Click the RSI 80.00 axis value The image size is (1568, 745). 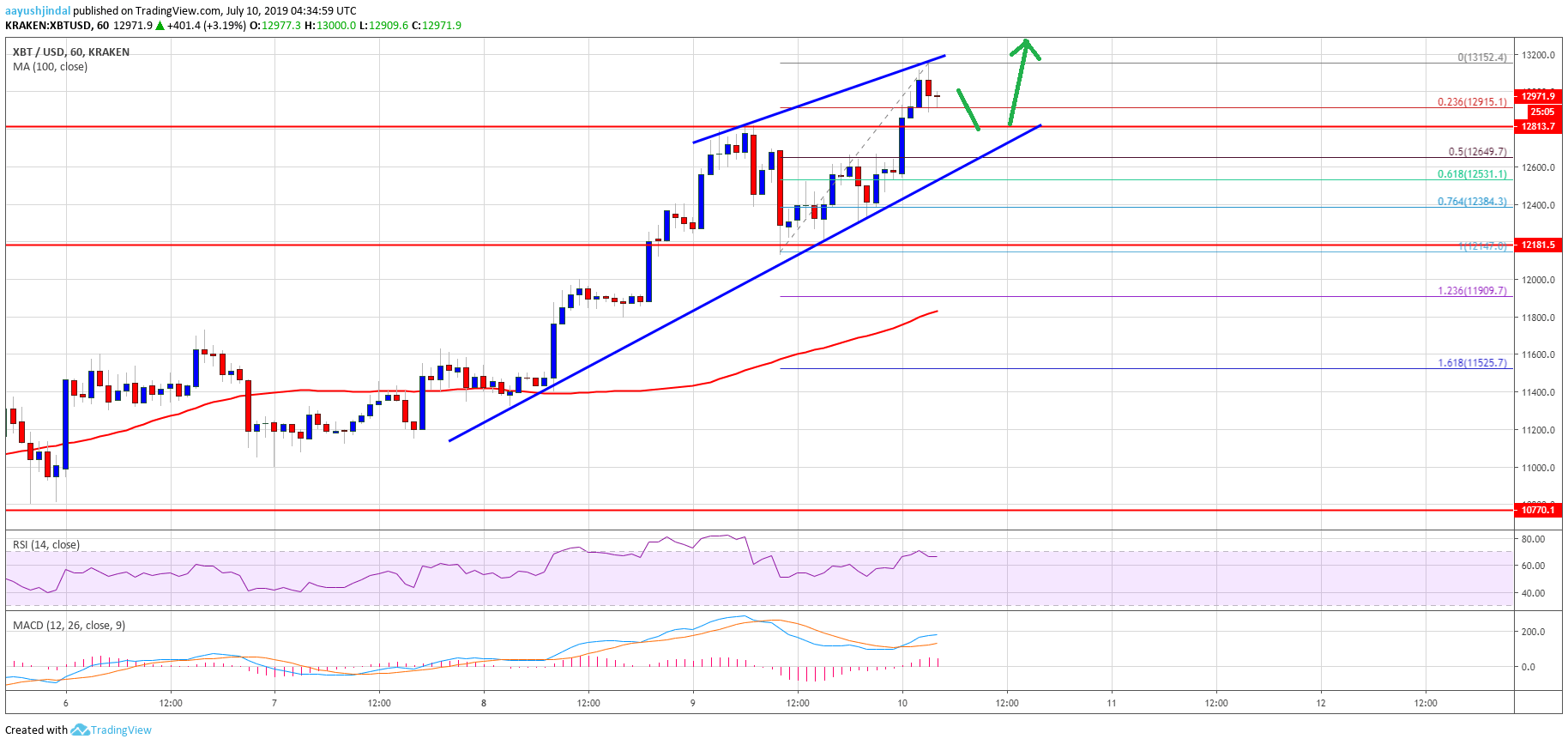(x=1534, y=539)
